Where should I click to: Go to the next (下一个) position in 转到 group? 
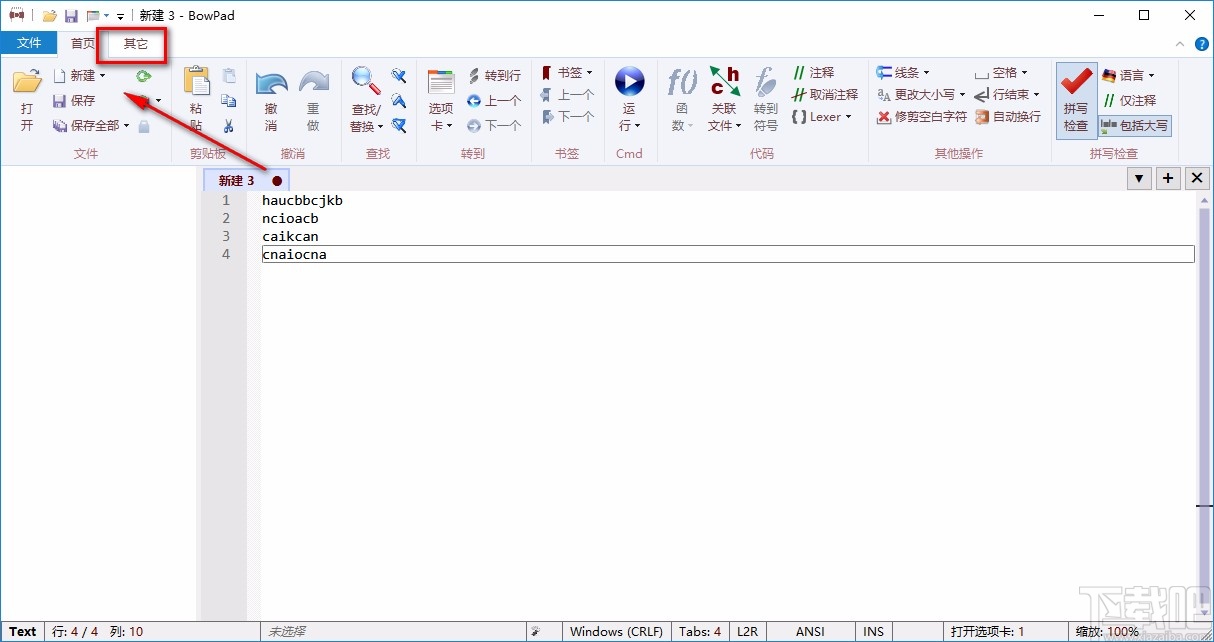coord(494,125)
